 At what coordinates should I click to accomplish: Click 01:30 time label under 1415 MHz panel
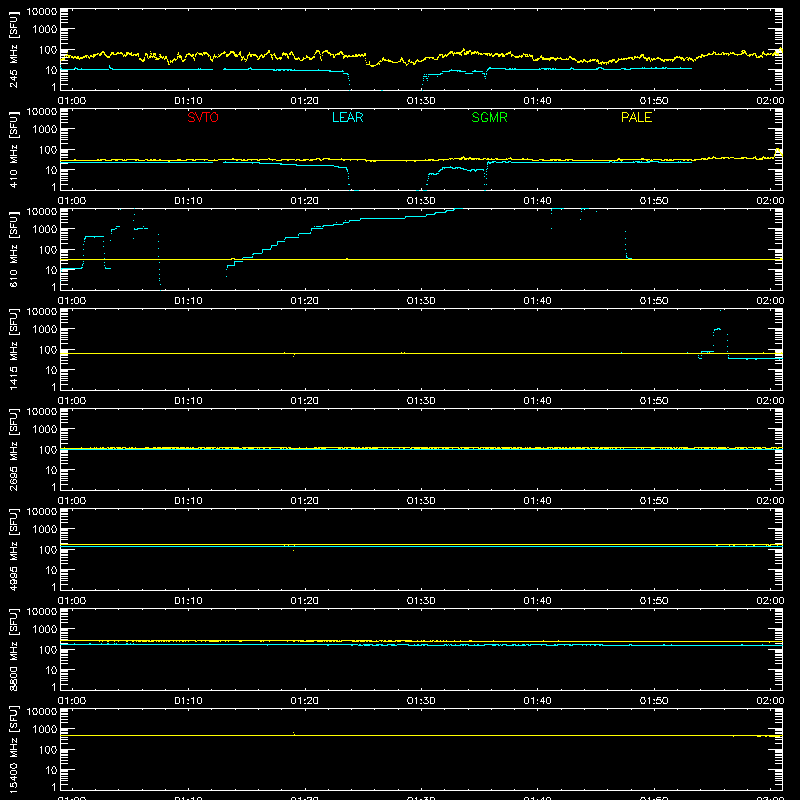421,401
